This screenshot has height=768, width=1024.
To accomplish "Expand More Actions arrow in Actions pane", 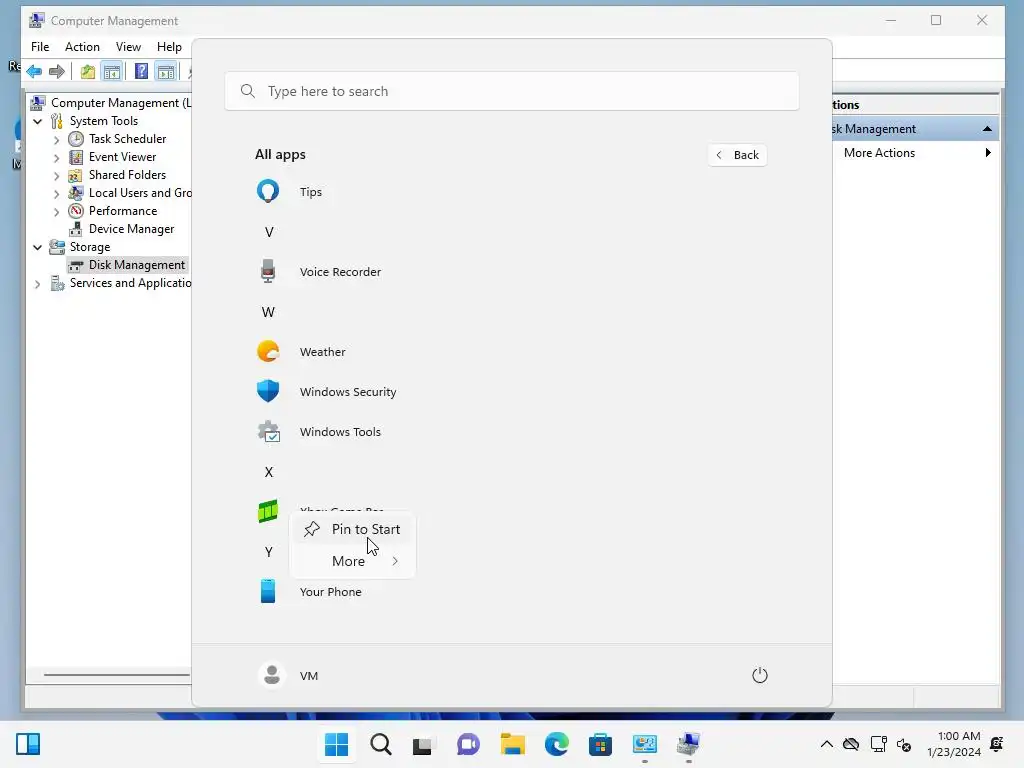I will (988, 153).
